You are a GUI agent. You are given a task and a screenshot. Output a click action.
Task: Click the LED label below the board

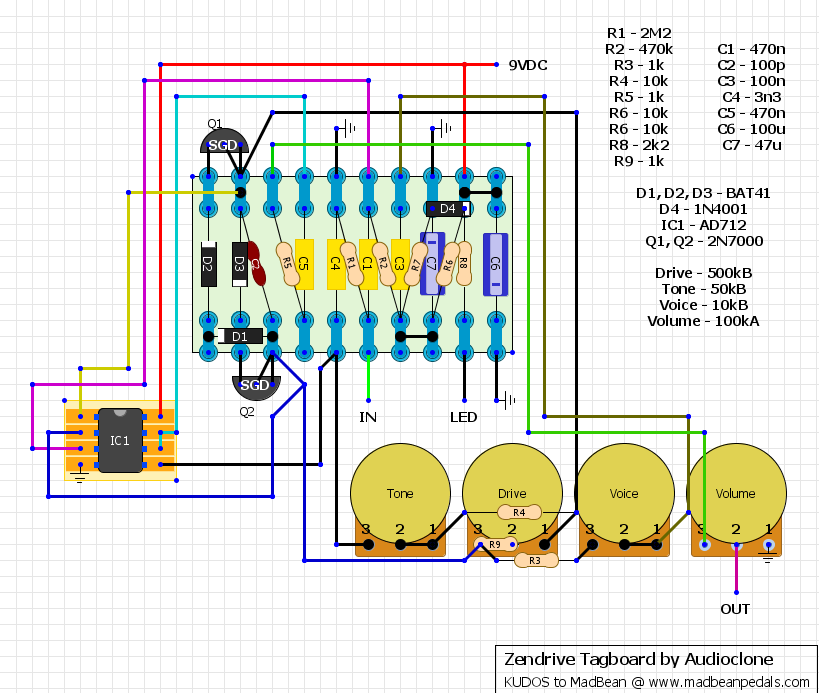click(x=464, y=417)
